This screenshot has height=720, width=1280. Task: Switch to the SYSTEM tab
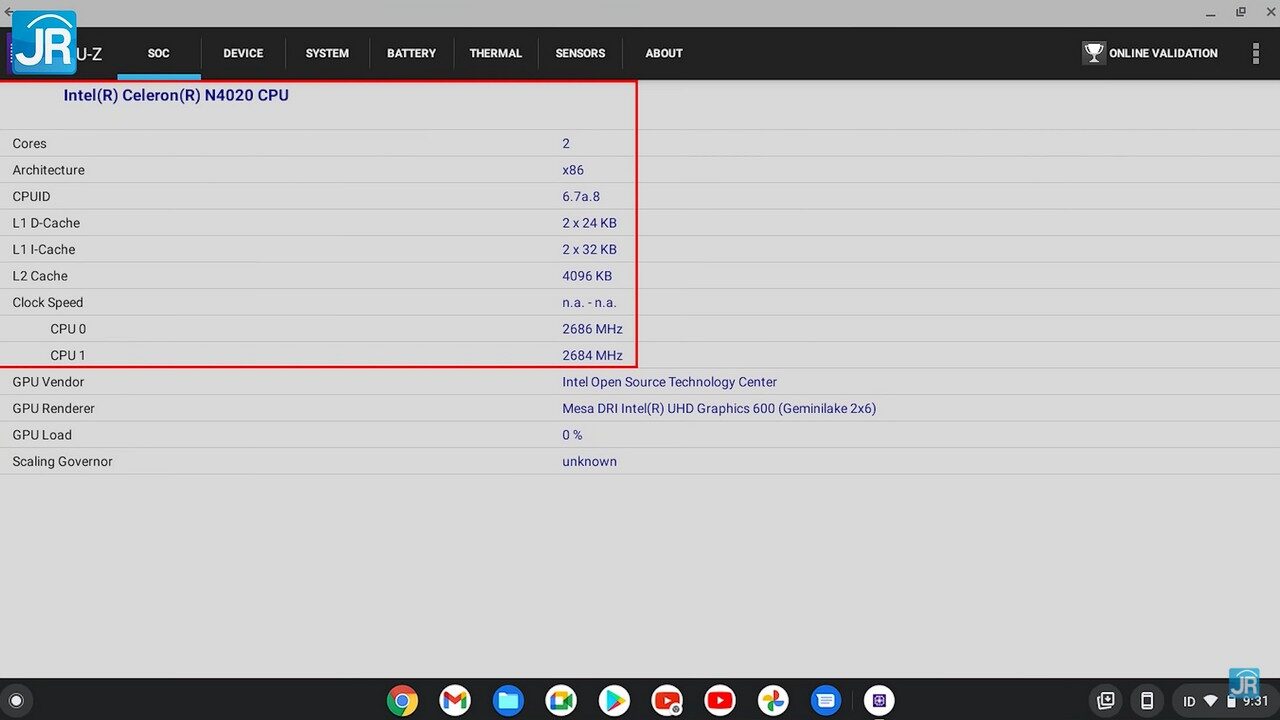click(x=327, y=54)
